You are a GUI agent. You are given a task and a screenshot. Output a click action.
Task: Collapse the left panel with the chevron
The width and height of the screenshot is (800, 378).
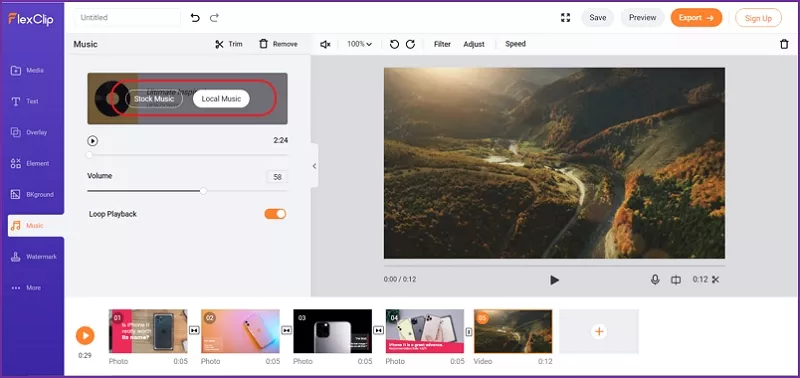(x=314, y=166)
